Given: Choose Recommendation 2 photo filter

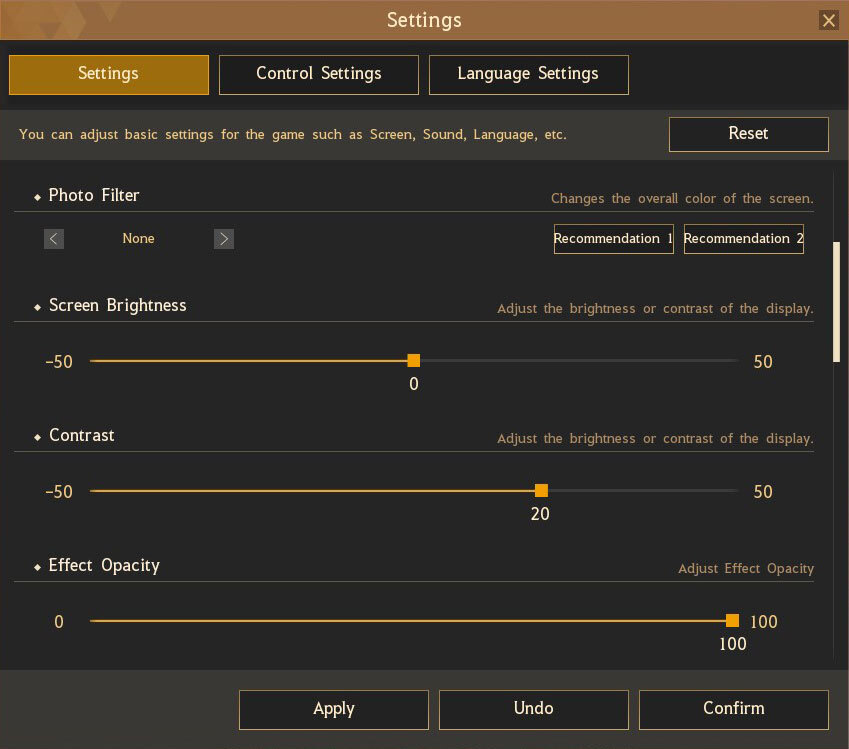Looking at the screenshot, I should click(x=743, y=239).
